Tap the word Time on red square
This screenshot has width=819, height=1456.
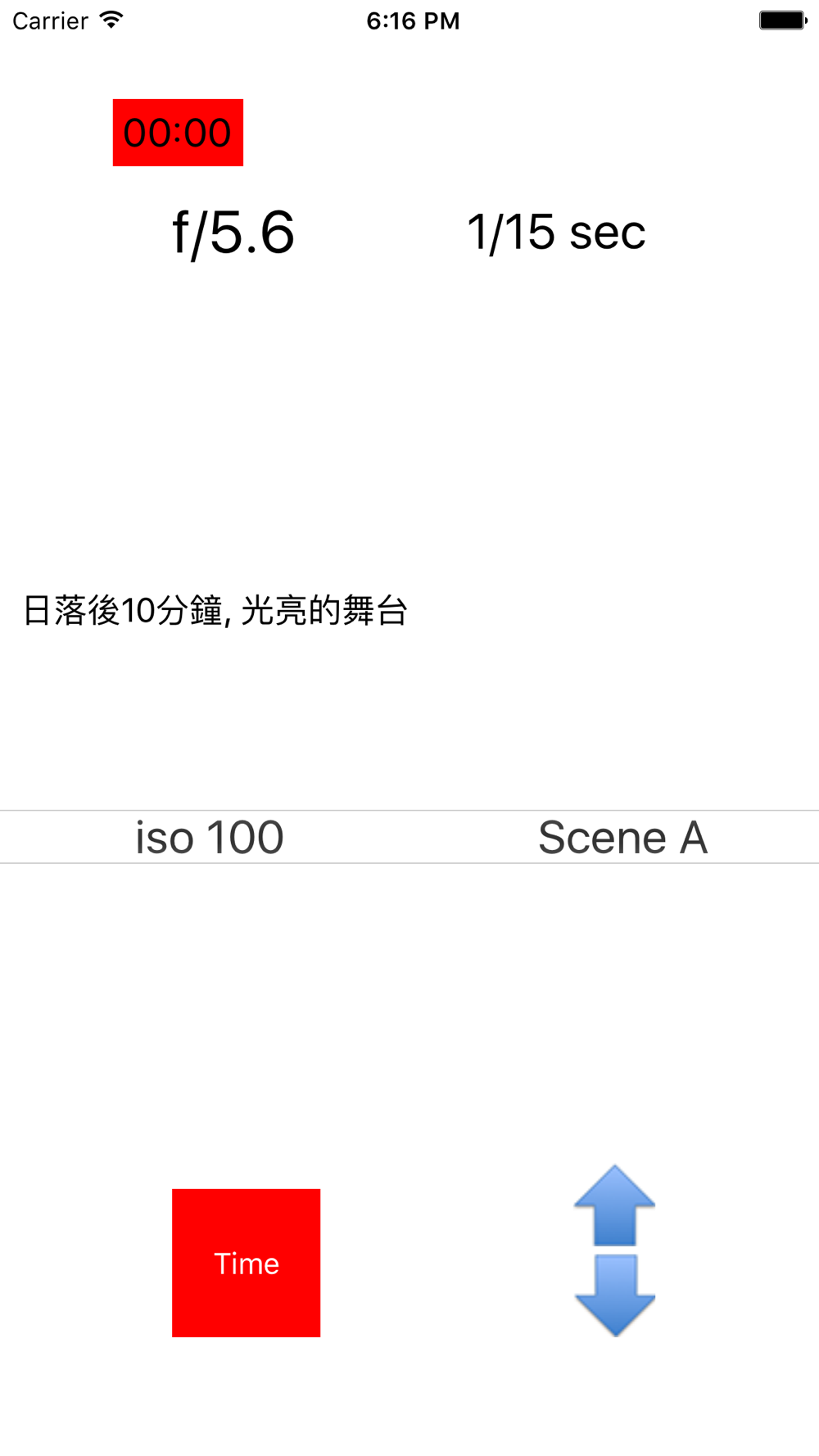pyautogui.click(x=247, y=1264)
